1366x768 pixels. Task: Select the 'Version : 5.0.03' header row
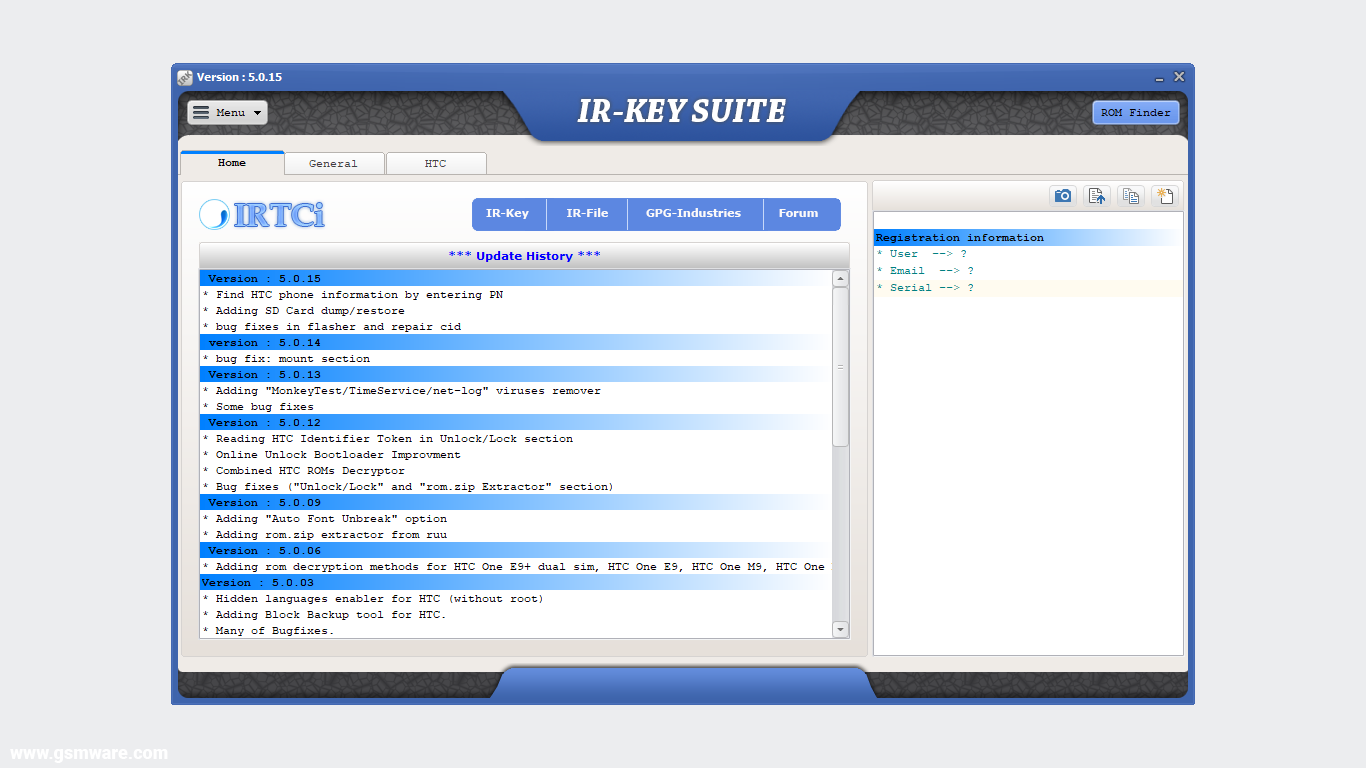click(x=516, y=582)
